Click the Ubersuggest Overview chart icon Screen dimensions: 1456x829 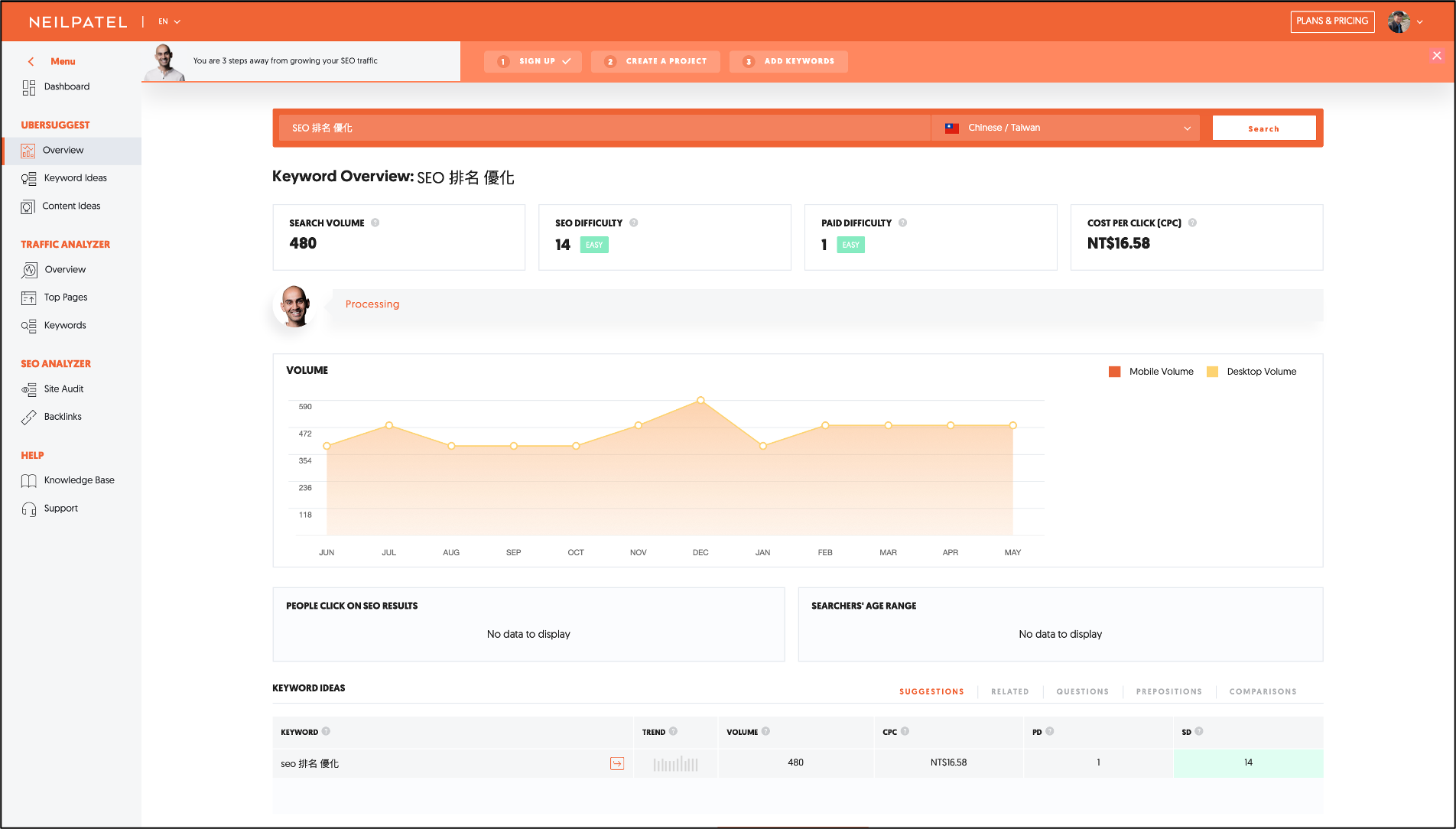point(28,151)
